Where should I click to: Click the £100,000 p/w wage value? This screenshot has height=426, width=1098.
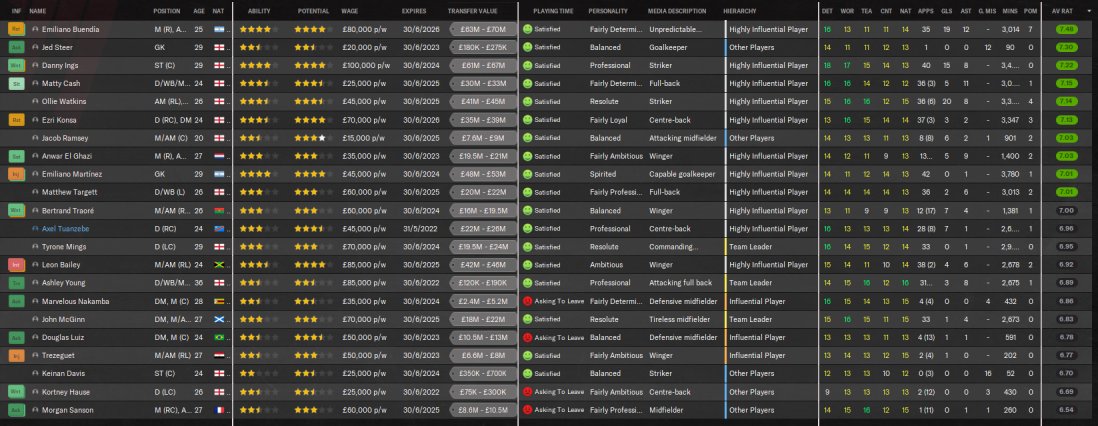tap(366, 66)
